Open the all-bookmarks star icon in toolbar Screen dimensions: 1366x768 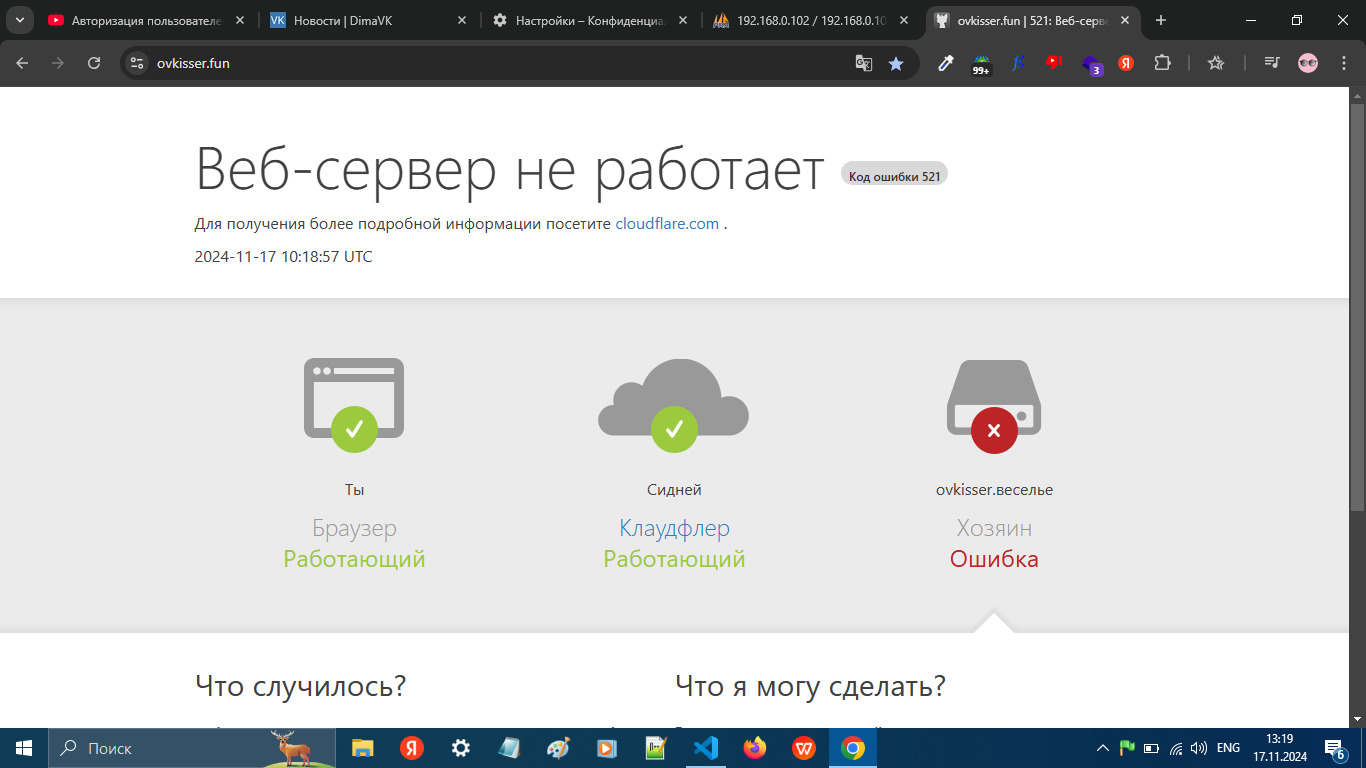(x=1216, y=63)
